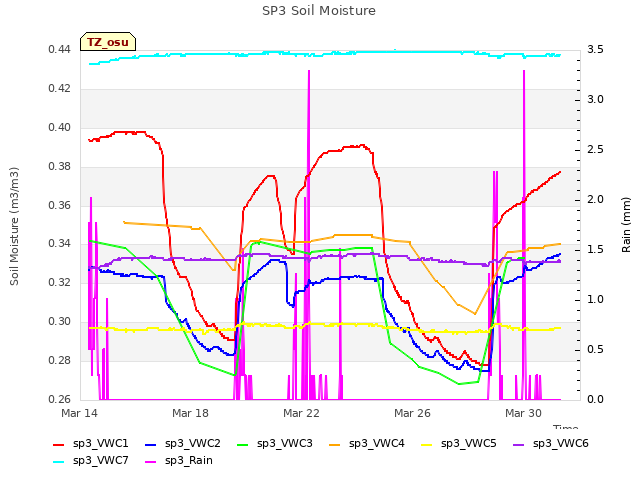This screenshot has height=480, width=640.
Task: Click the Mar 30 x-axis label
Action: [523, 413]
